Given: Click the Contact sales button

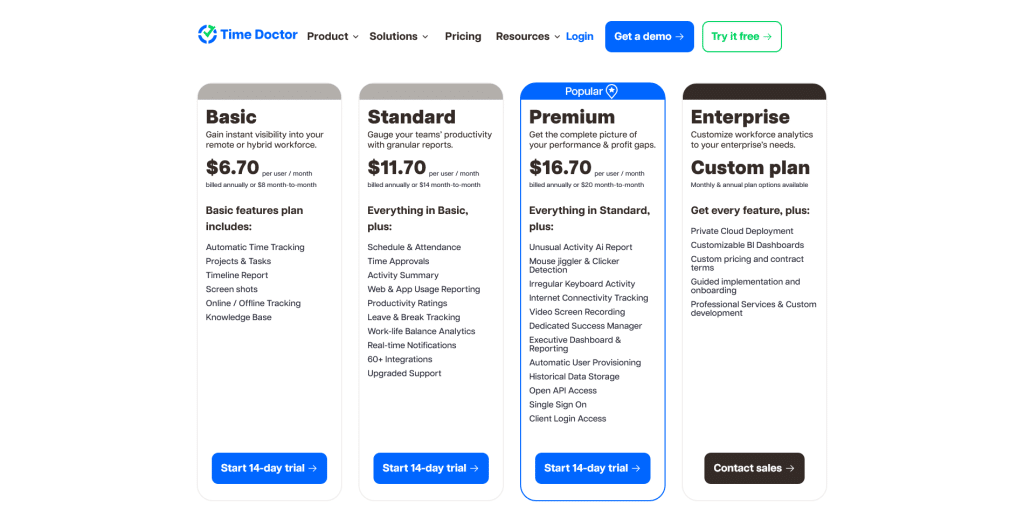Looking at the screenshot, I should pos(754,468).
